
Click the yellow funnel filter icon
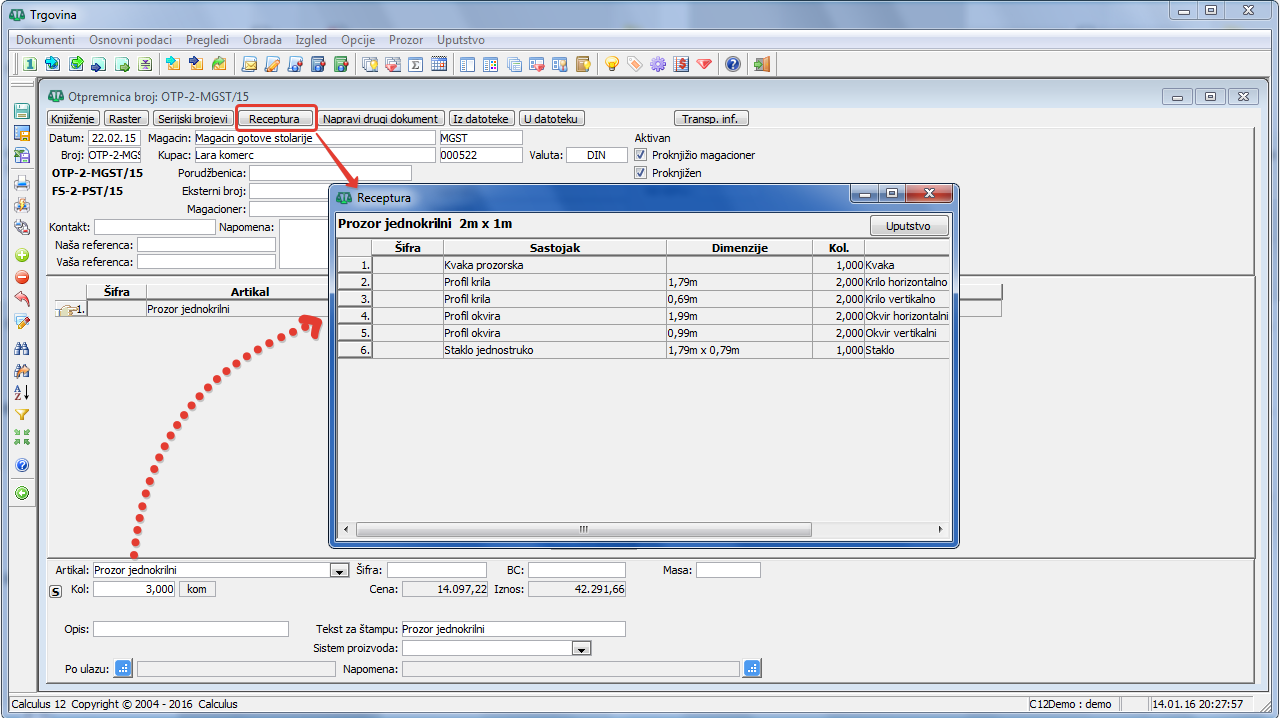point(21,415)
